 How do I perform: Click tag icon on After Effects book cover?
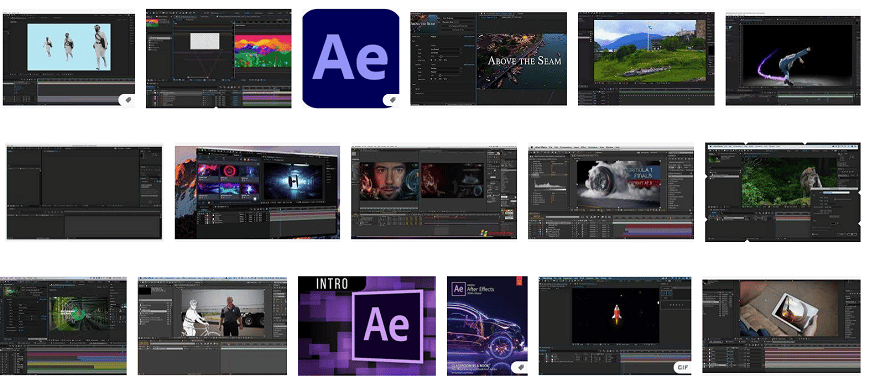point(520,367)
